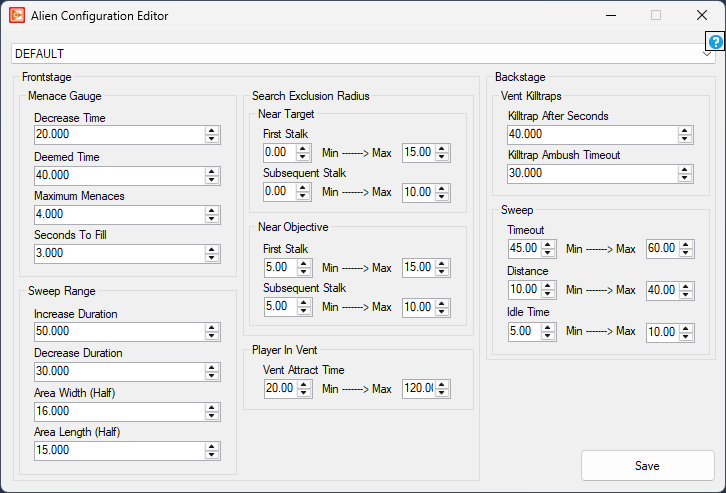This screenshot has height=493, width=726.
Task: Increase Killtrap After Seconds value
Action: pos(685,131)
